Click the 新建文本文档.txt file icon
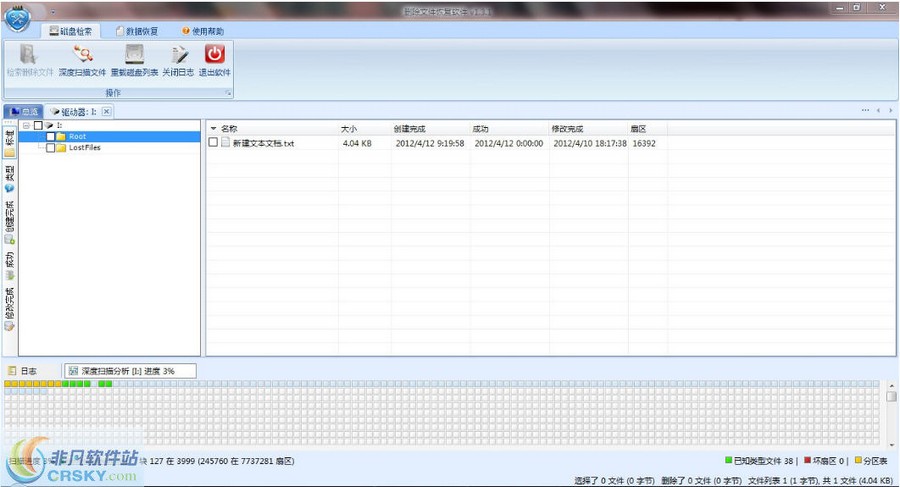This screenshot has width=900, height=487. (x=226, y=142)
